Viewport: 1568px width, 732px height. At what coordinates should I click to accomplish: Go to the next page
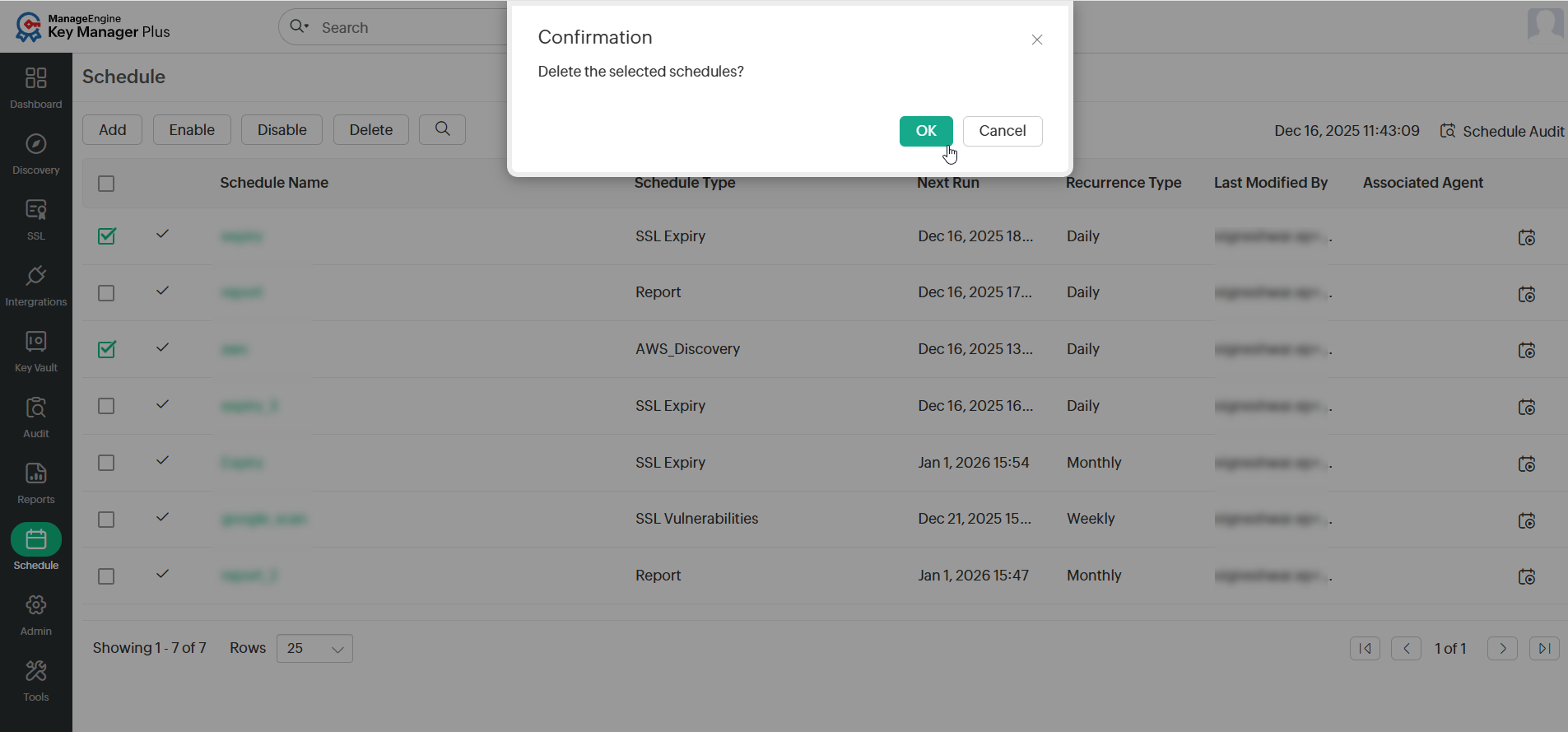click(1502, 648)
